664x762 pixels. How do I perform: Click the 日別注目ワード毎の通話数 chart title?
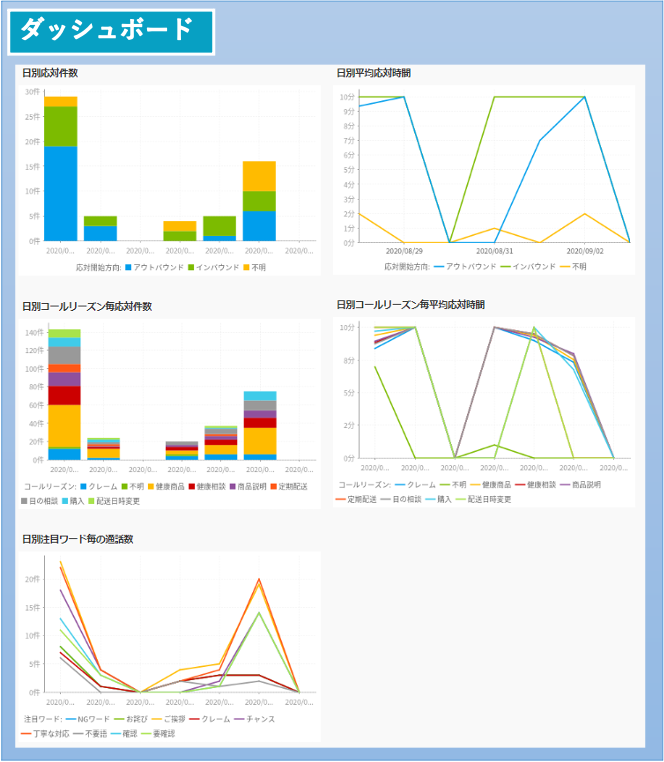78,539
